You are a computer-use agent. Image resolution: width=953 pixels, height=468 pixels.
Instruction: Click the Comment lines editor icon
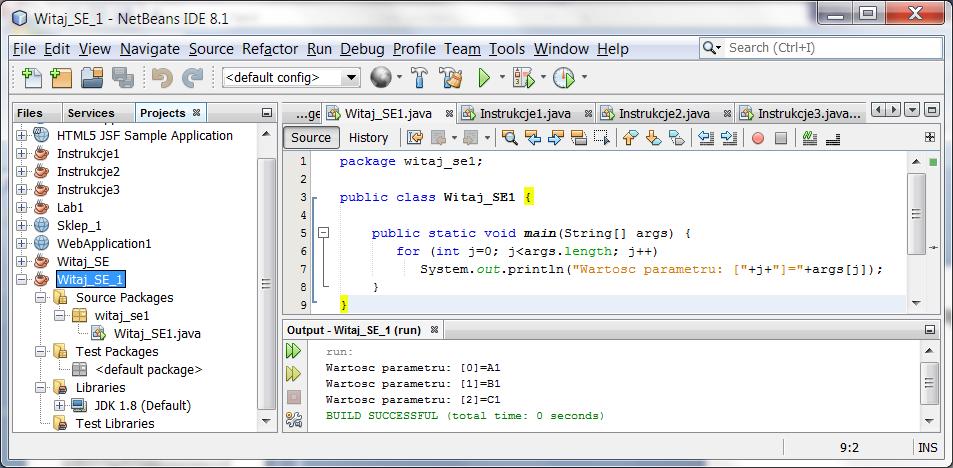pos(809,138)
